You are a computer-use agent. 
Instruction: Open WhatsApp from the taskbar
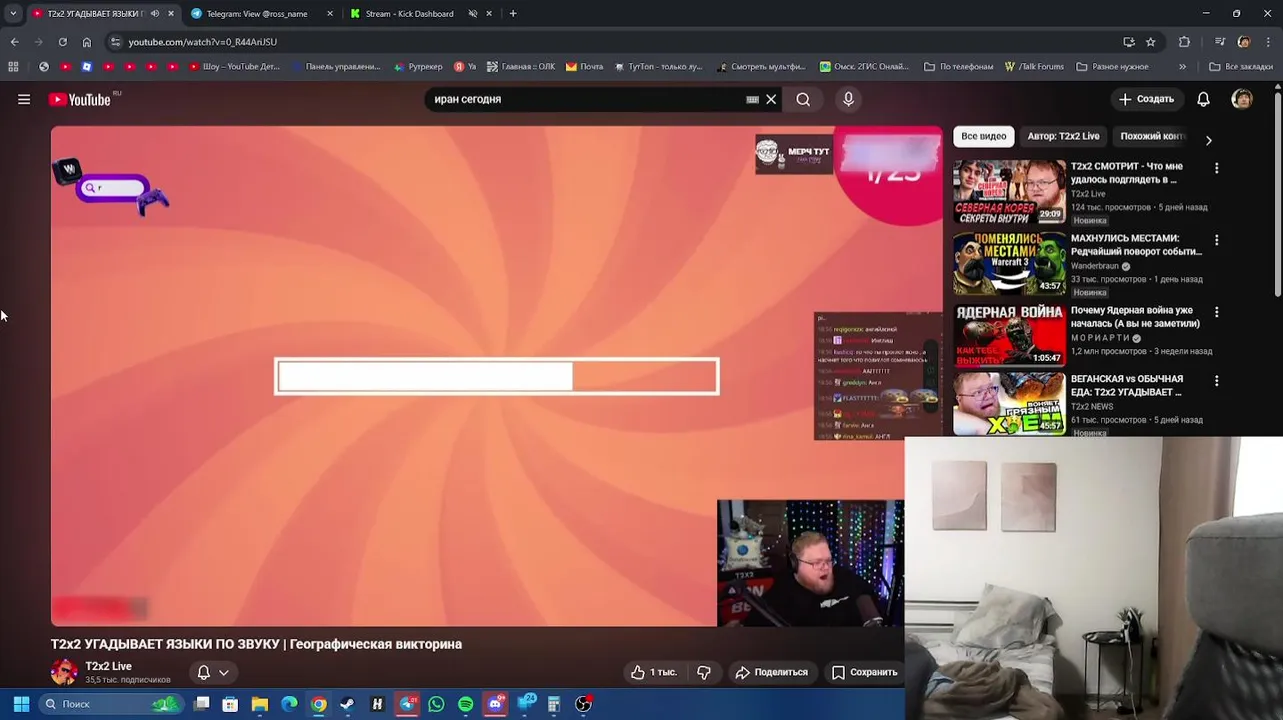coord(436,704)
